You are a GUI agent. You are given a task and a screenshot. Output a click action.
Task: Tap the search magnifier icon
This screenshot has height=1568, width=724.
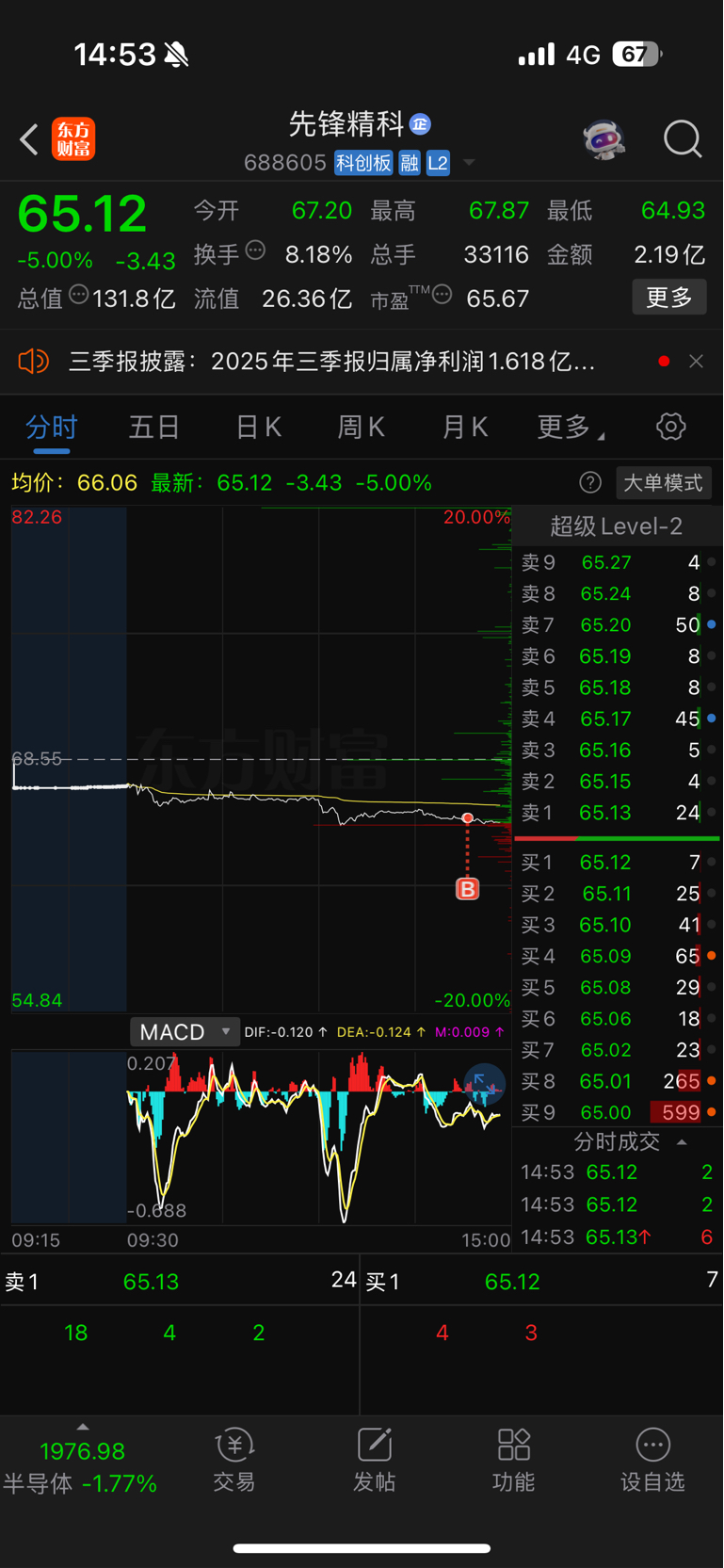click(683, 139)
